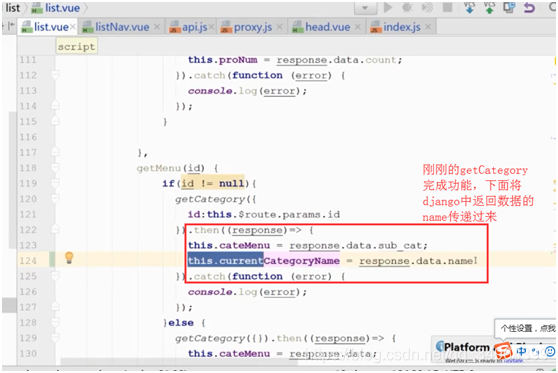Screen dimensions: 558x373
Task: Click the list.vue breadcrumb in the navigation bar
Action: [x=56, y=8]
